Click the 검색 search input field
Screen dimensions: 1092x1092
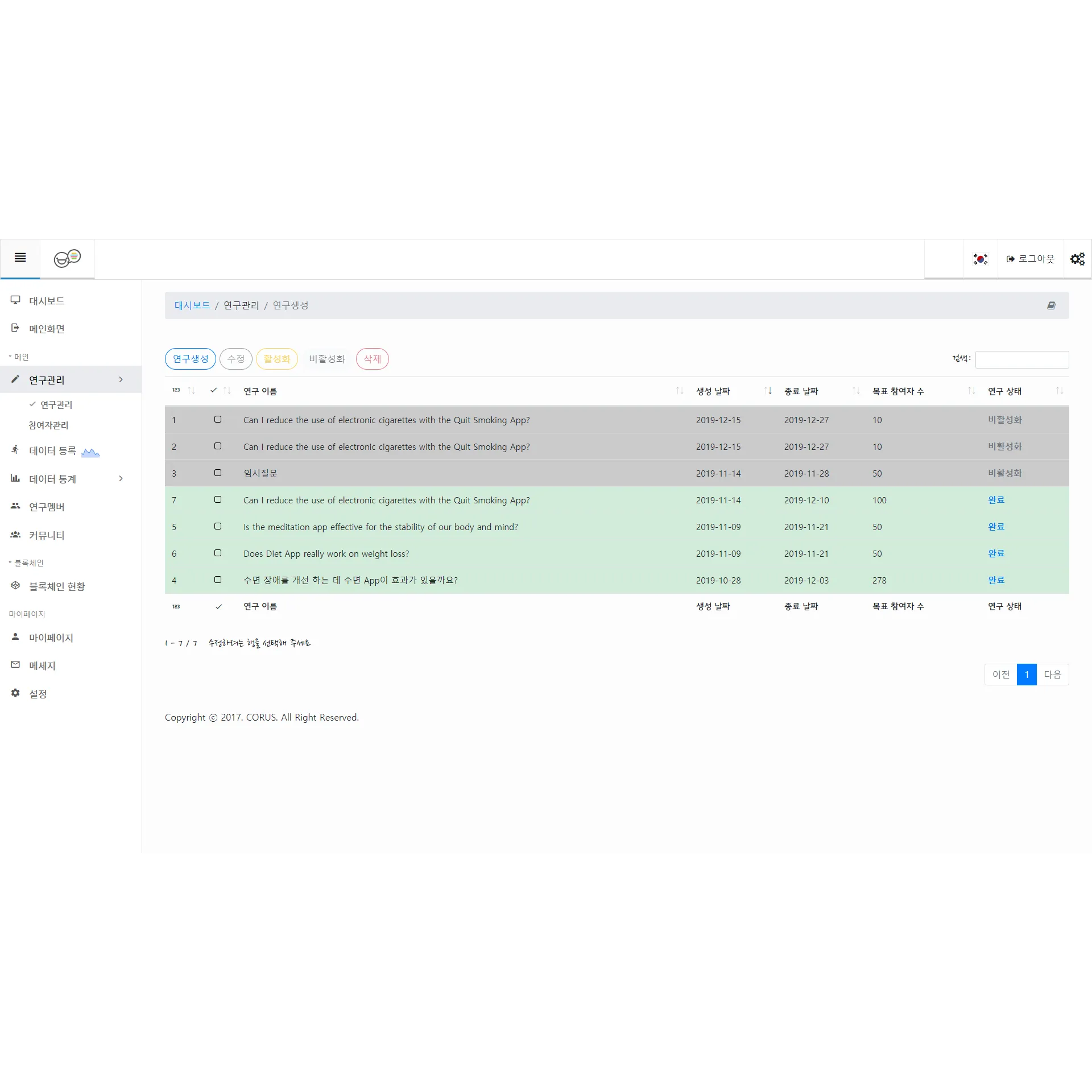tap(1022, 359)
